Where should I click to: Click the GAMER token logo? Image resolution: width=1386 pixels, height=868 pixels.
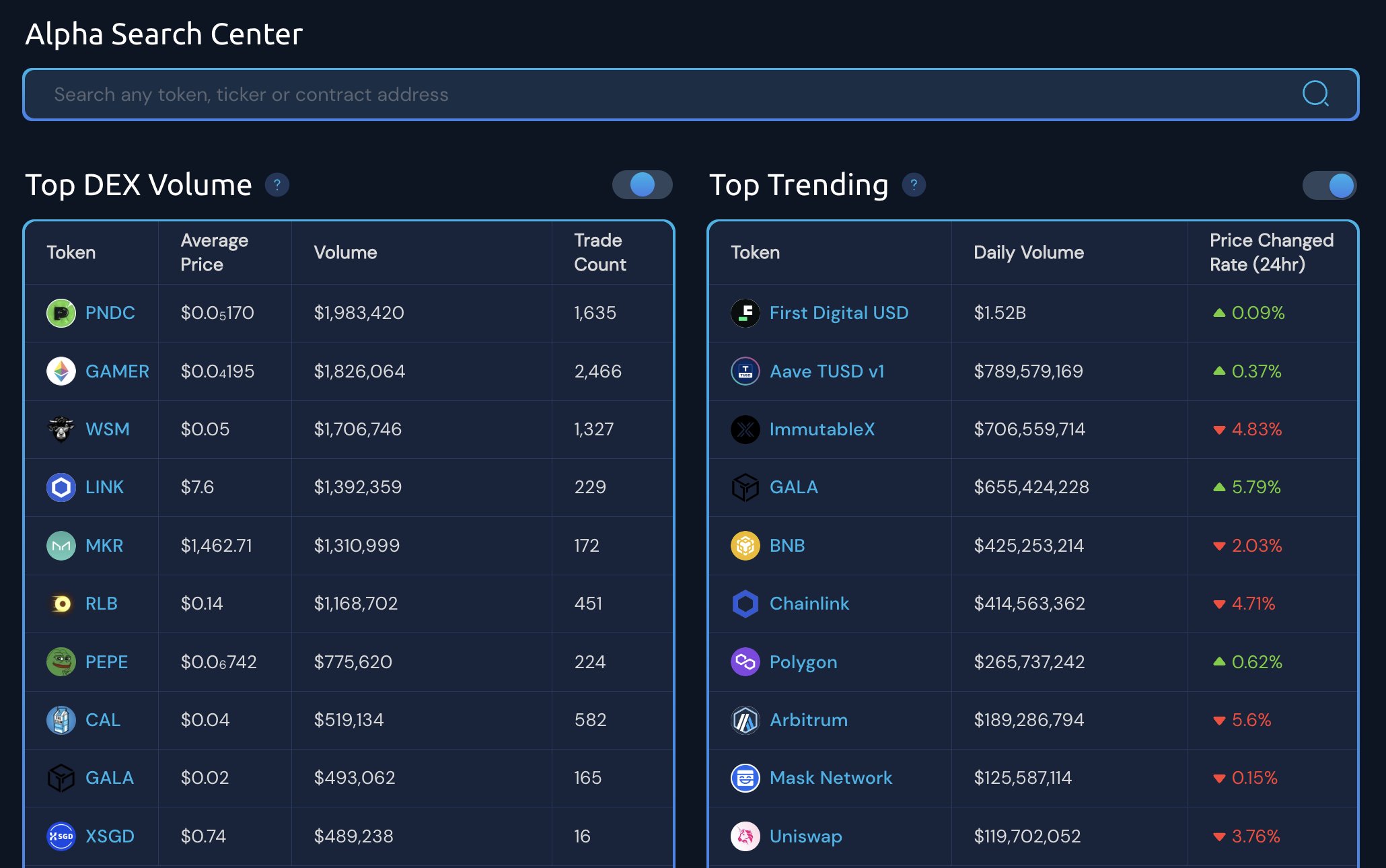pos(61,371)
